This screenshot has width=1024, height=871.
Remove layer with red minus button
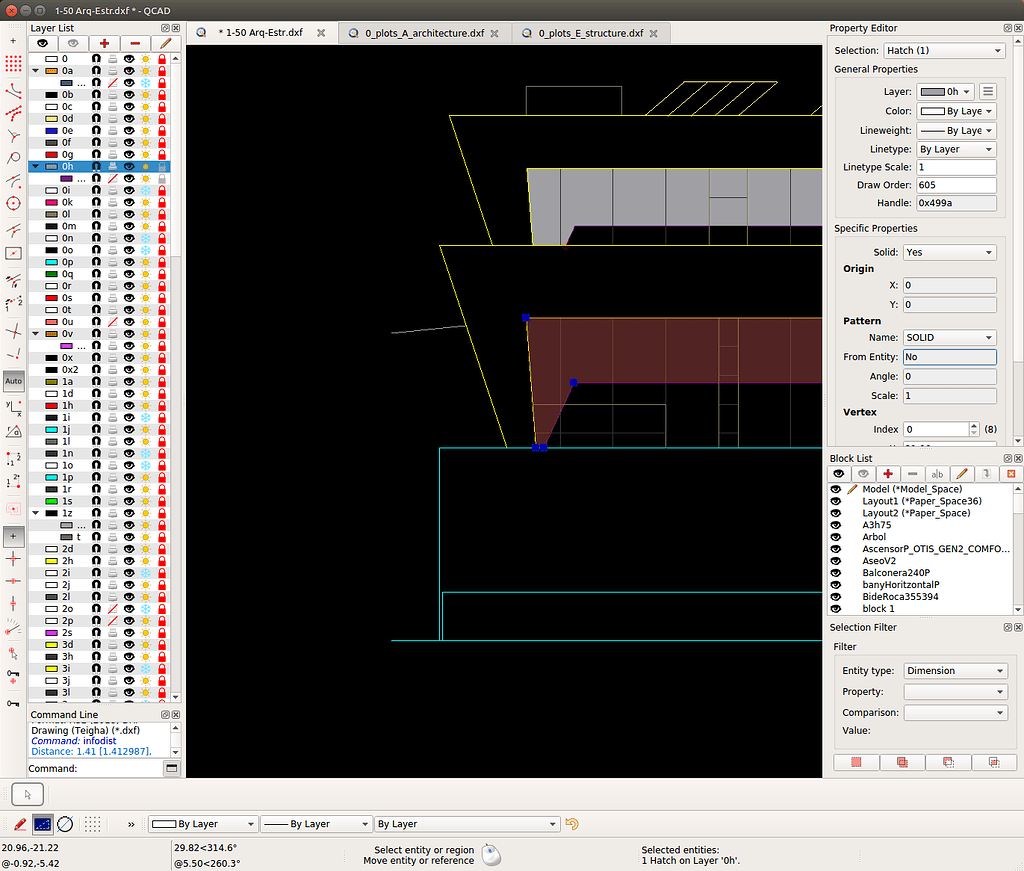(135, 43)
